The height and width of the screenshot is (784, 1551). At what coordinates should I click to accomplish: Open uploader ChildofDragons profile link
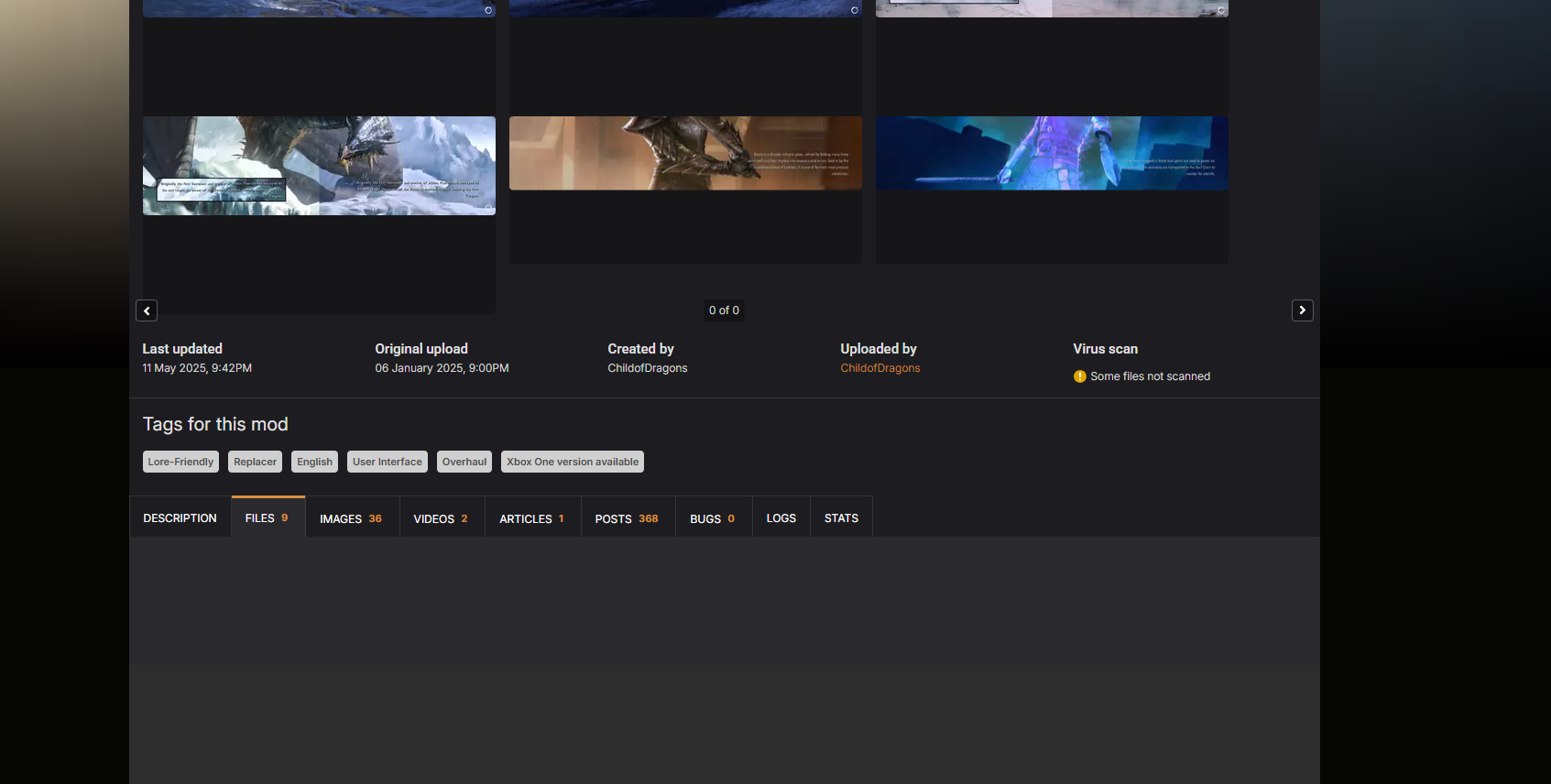880,368
